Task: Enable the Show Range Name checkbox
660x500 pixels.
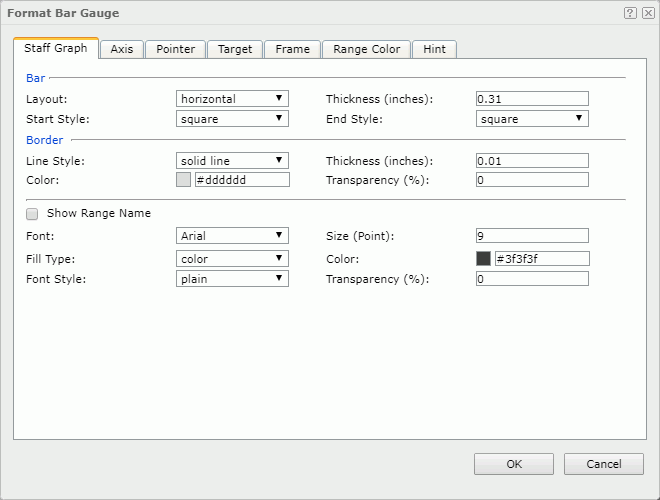Action: [x=33, y=213]
